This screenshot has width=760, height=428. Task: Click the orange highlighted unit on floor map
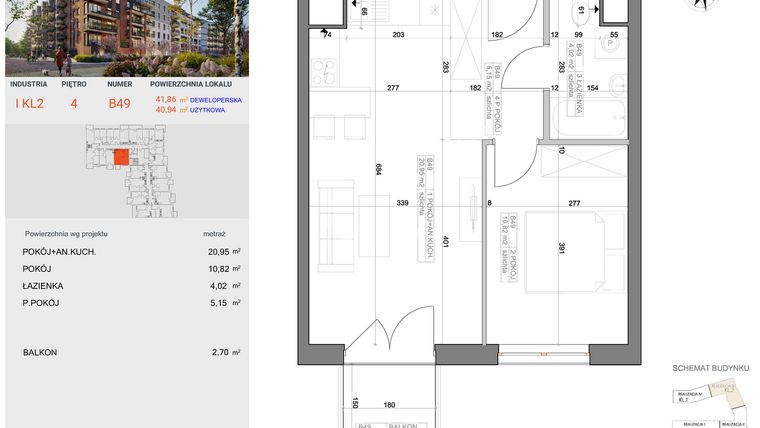(x=121, y=158)
